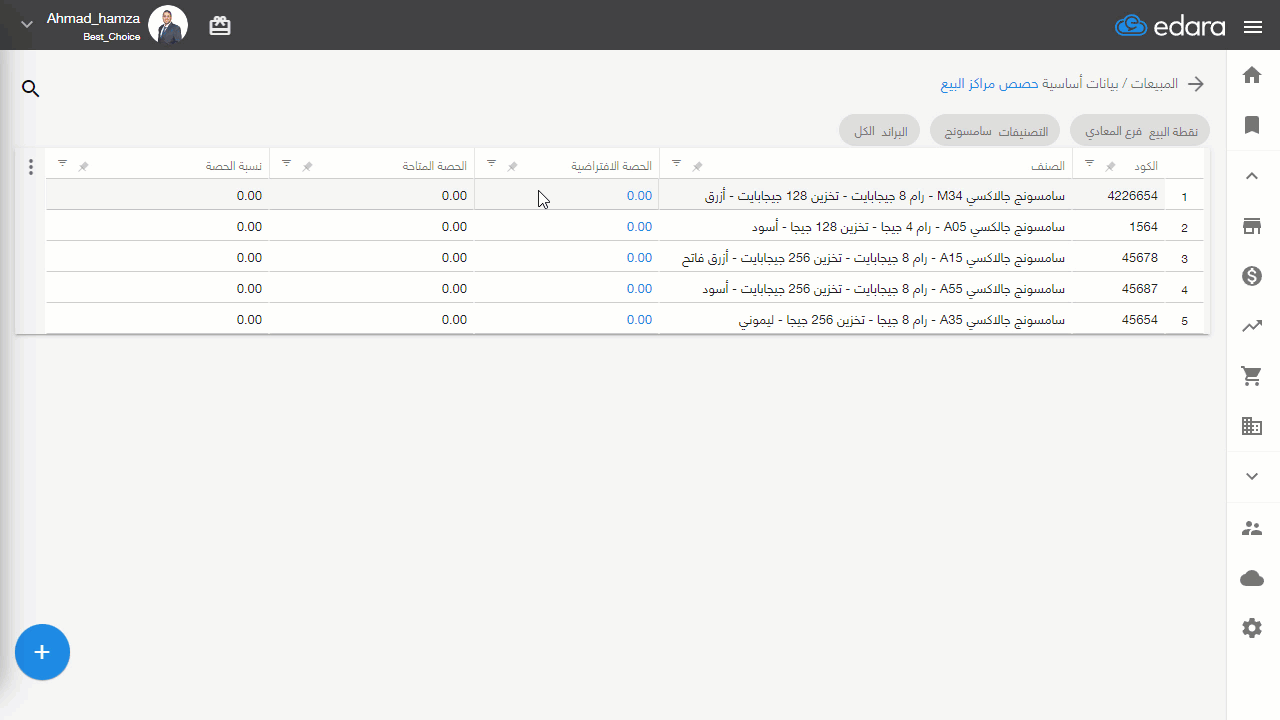Open filter for الصنف column

[x=676, y=162]
